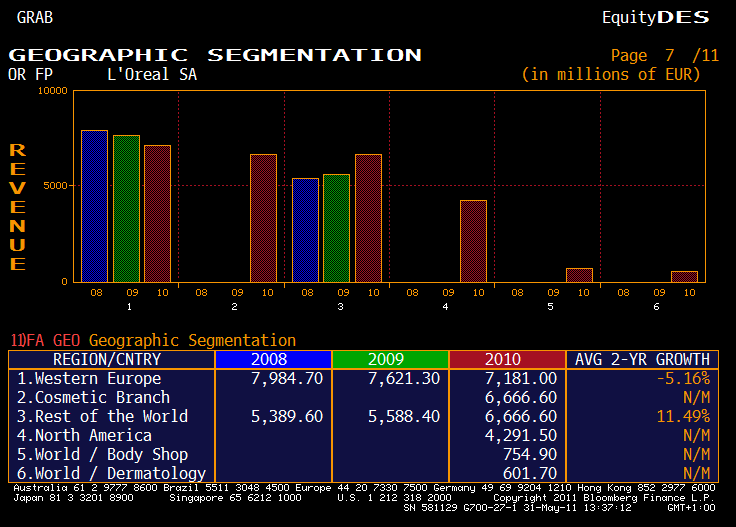Click the EquityDES function label

[x=654, y=17]
